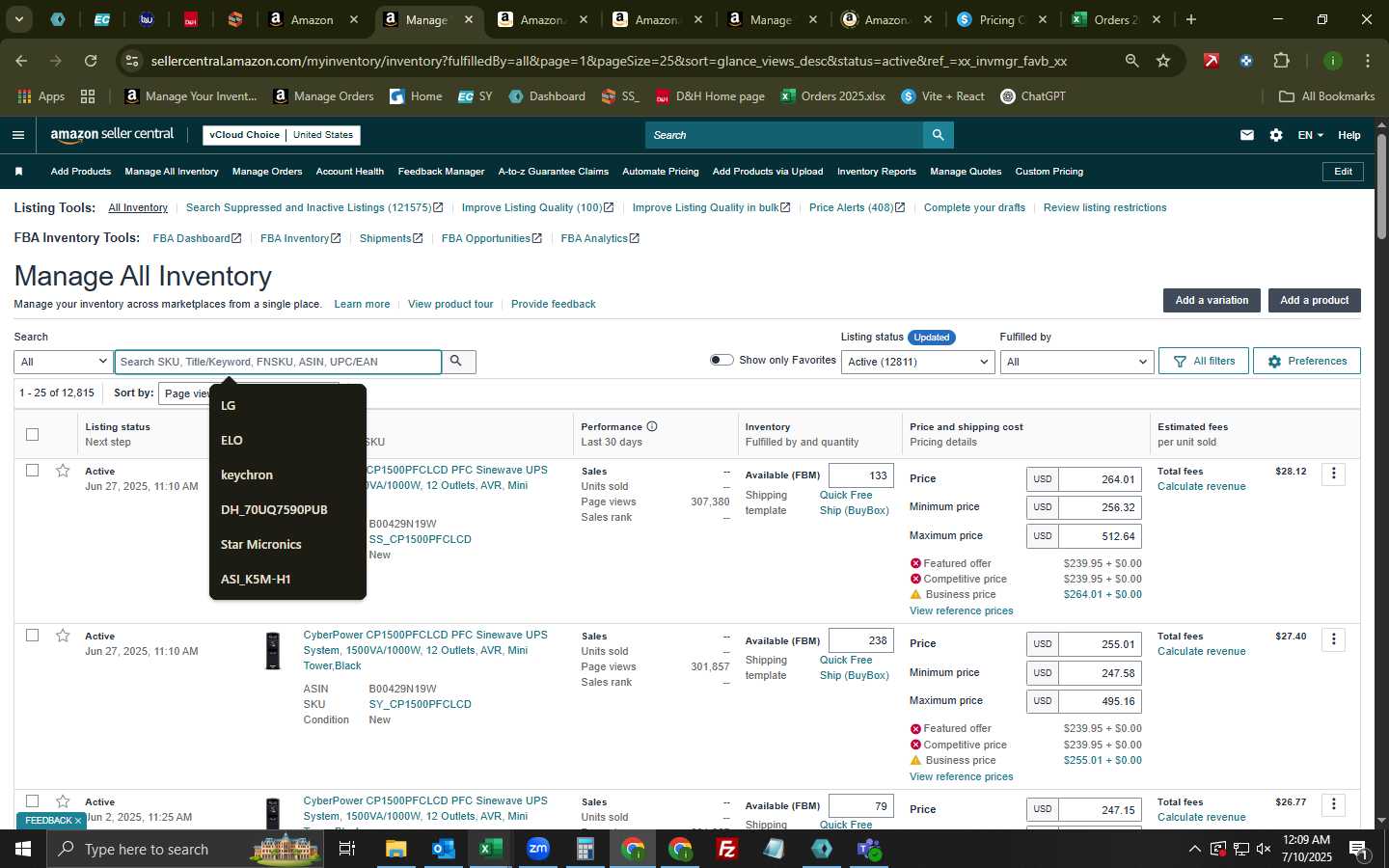The height and width of the screenshot is (868, 1389).
Task: Click Calculate revenue for $28.12 fee row
Action: coord(1201,486)
